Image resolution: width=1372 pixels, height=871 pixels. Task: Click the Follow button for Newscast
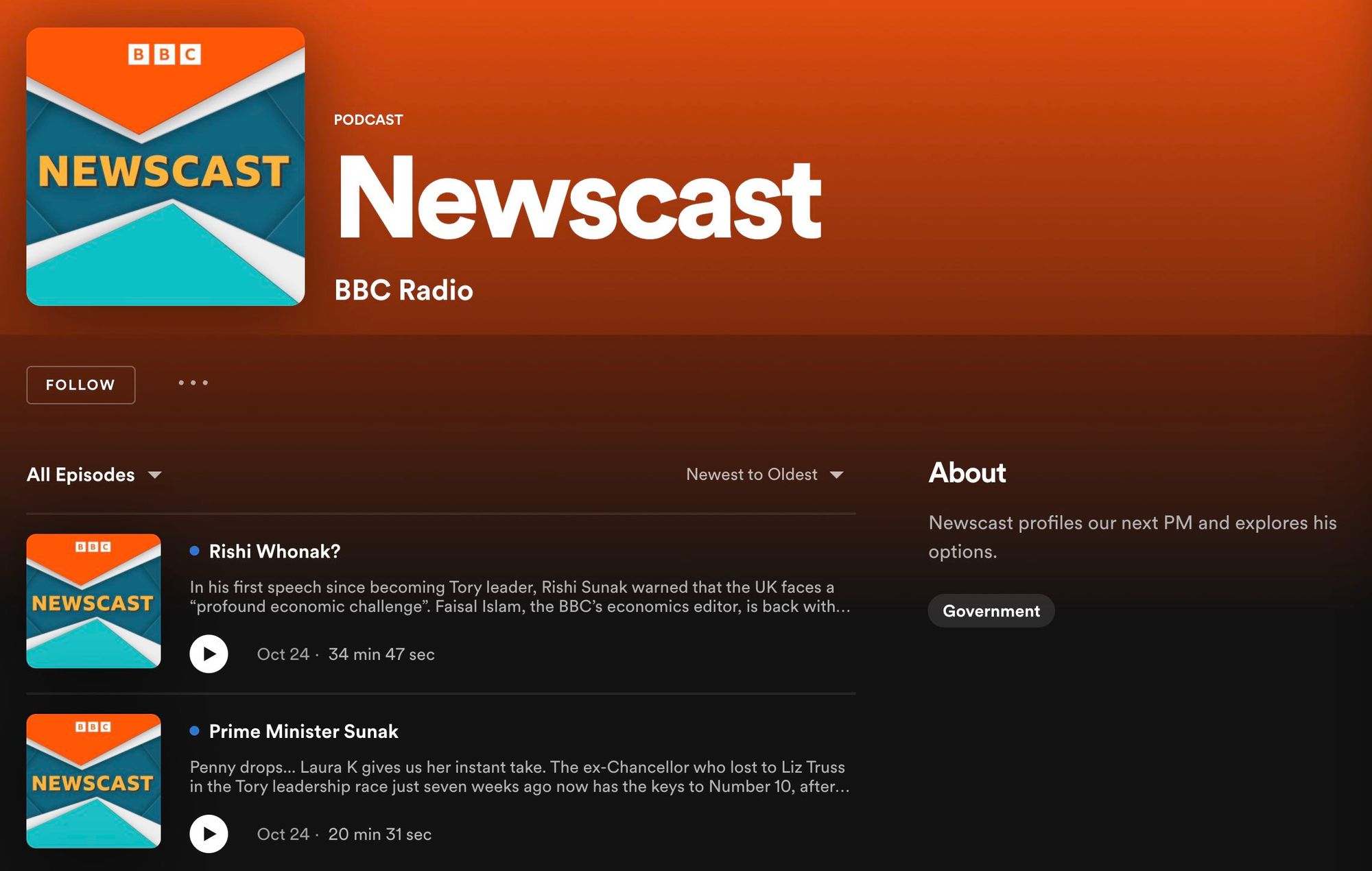(x=80, y=385)
